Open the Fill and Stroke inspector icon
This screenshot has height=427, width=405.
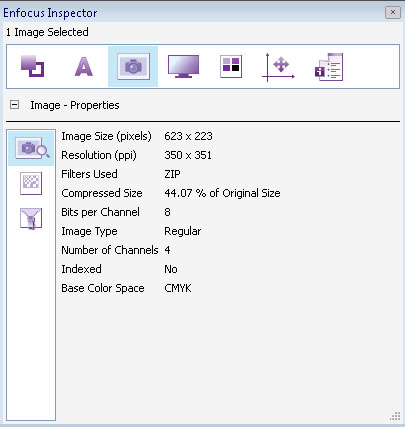(32, 66)
